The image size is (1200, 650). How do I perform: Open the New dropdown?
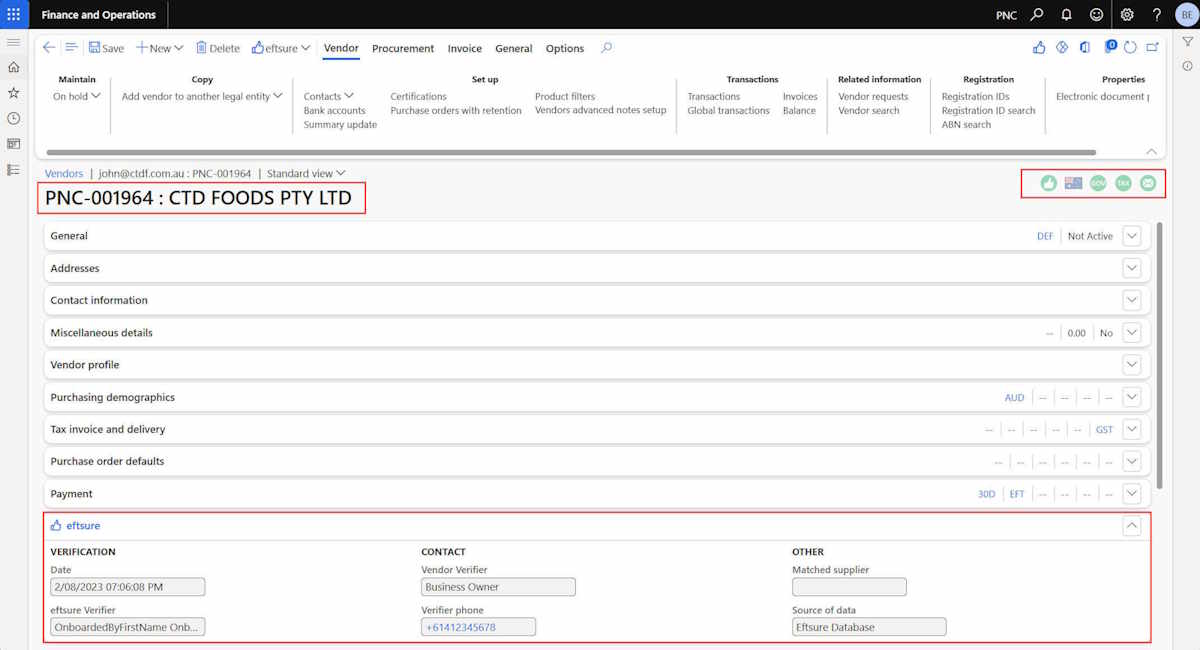160,48
